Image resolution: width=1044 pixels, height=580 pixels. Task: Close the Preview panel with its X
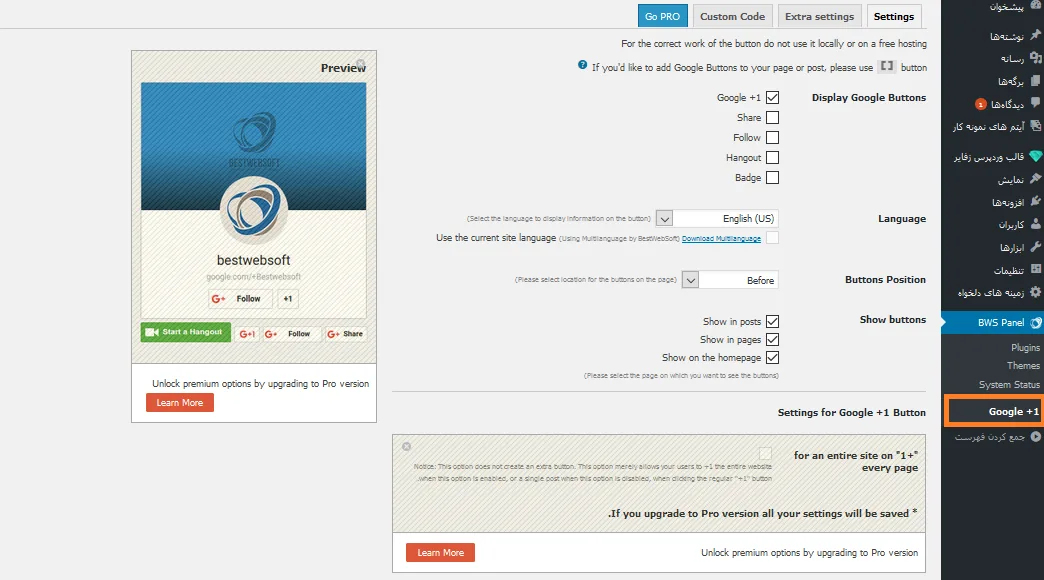click(360, 64)
